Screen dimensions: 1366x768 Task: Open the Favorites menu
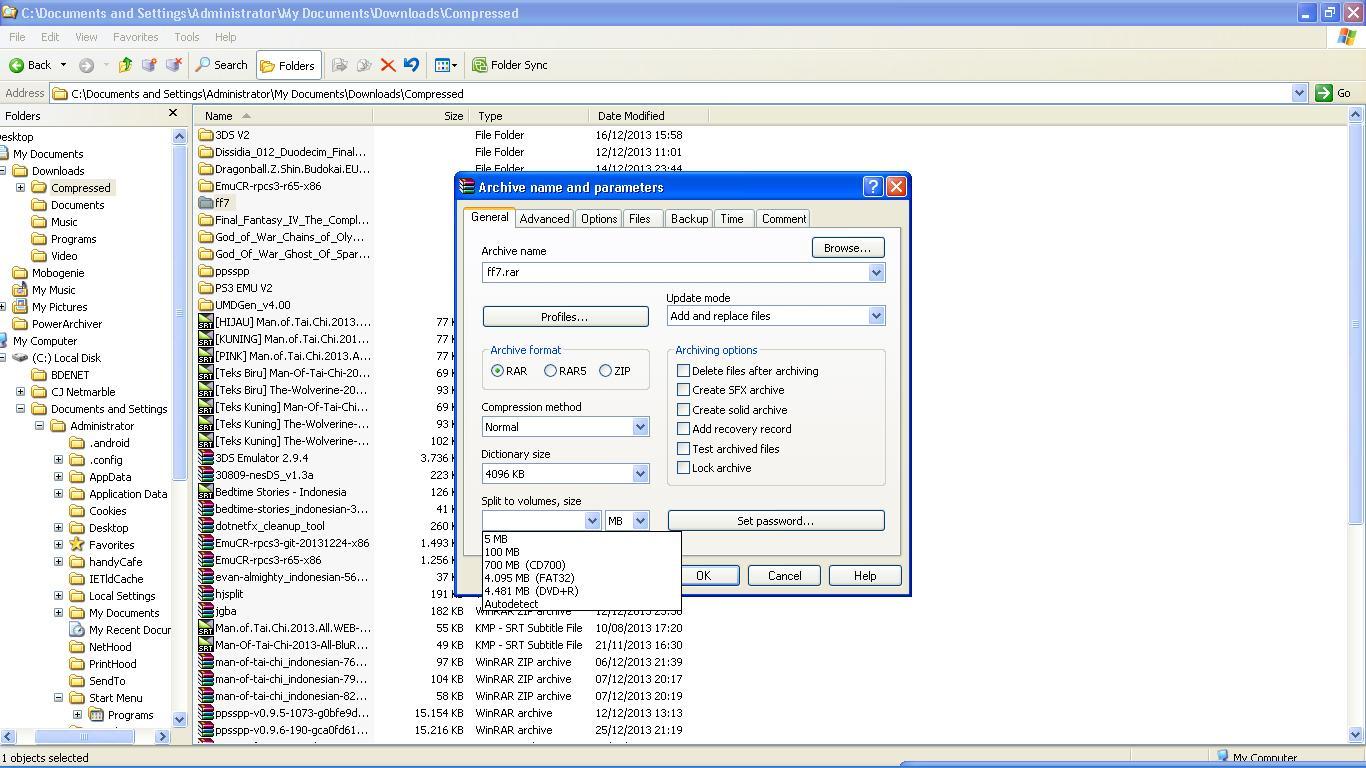tap(135, 37)
